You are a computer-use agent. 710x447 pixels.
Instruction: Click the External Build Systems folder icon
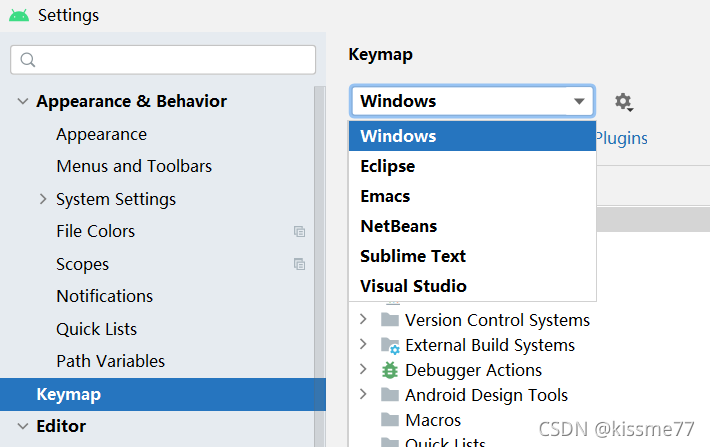tap(390, 345)
